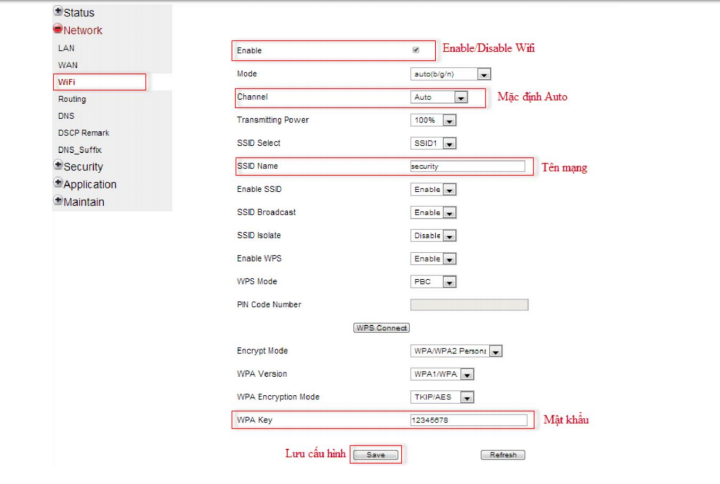This screenshot has height=484, width=720.
Task: Toggle the WiFi Enable checkbox
Action: coord(415,50)
